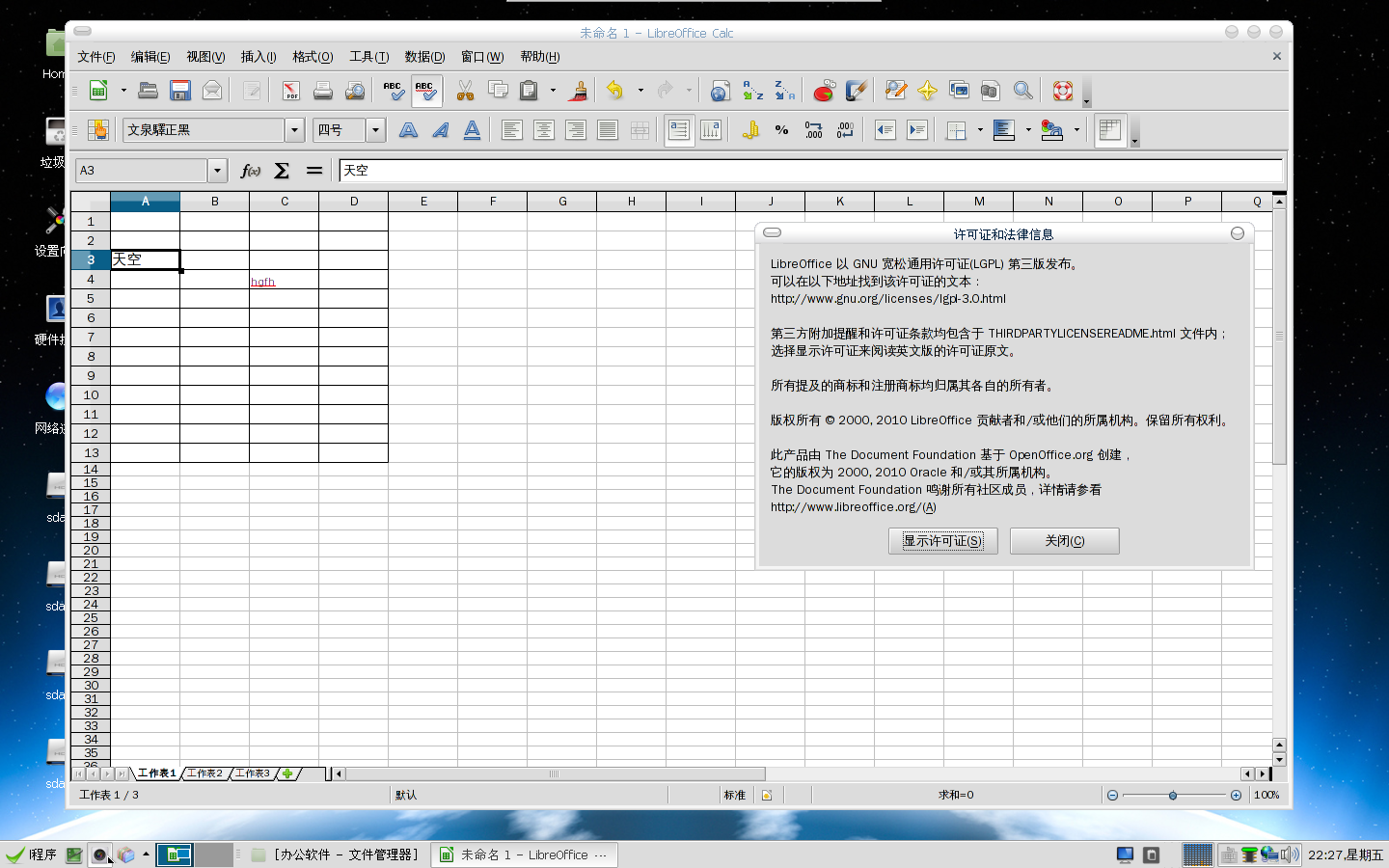Copy selection icon
Screen dimensions: 1389x868
click(x=498, y=91)
